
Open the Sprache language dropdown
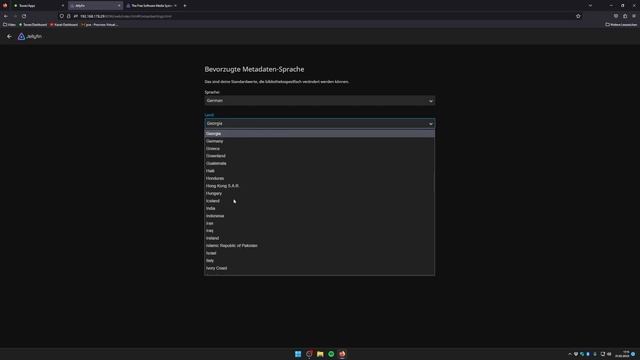point(320,101)
